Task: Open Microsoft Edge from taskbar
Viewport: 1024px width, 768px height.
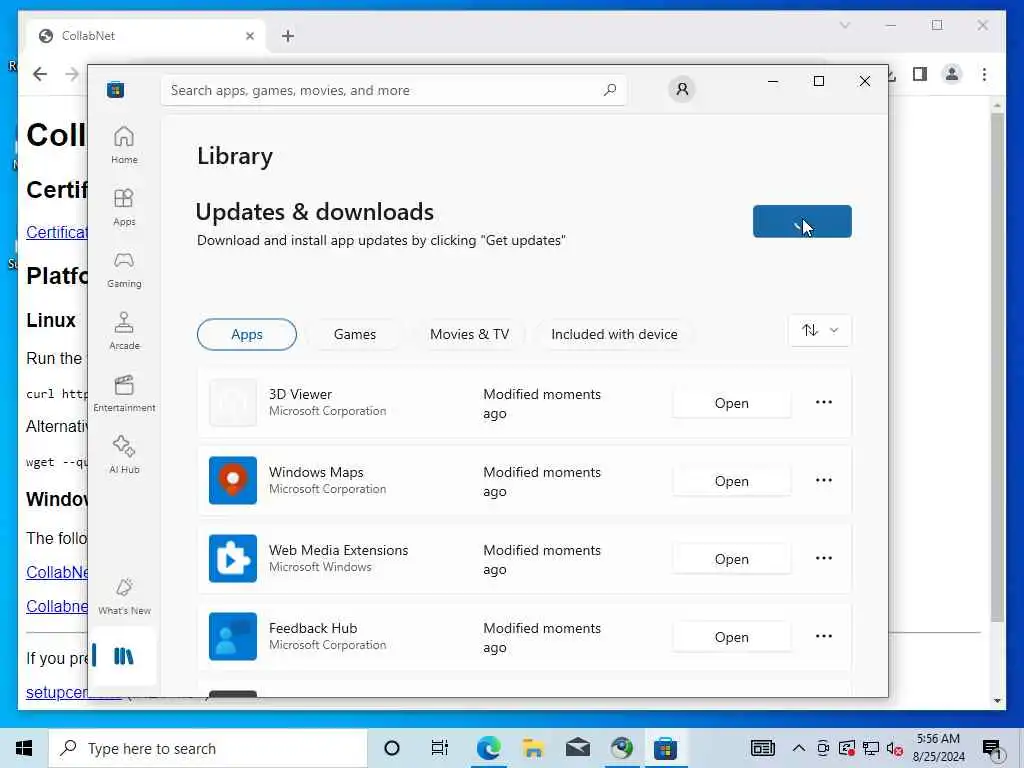Action: tap(488, 748)
